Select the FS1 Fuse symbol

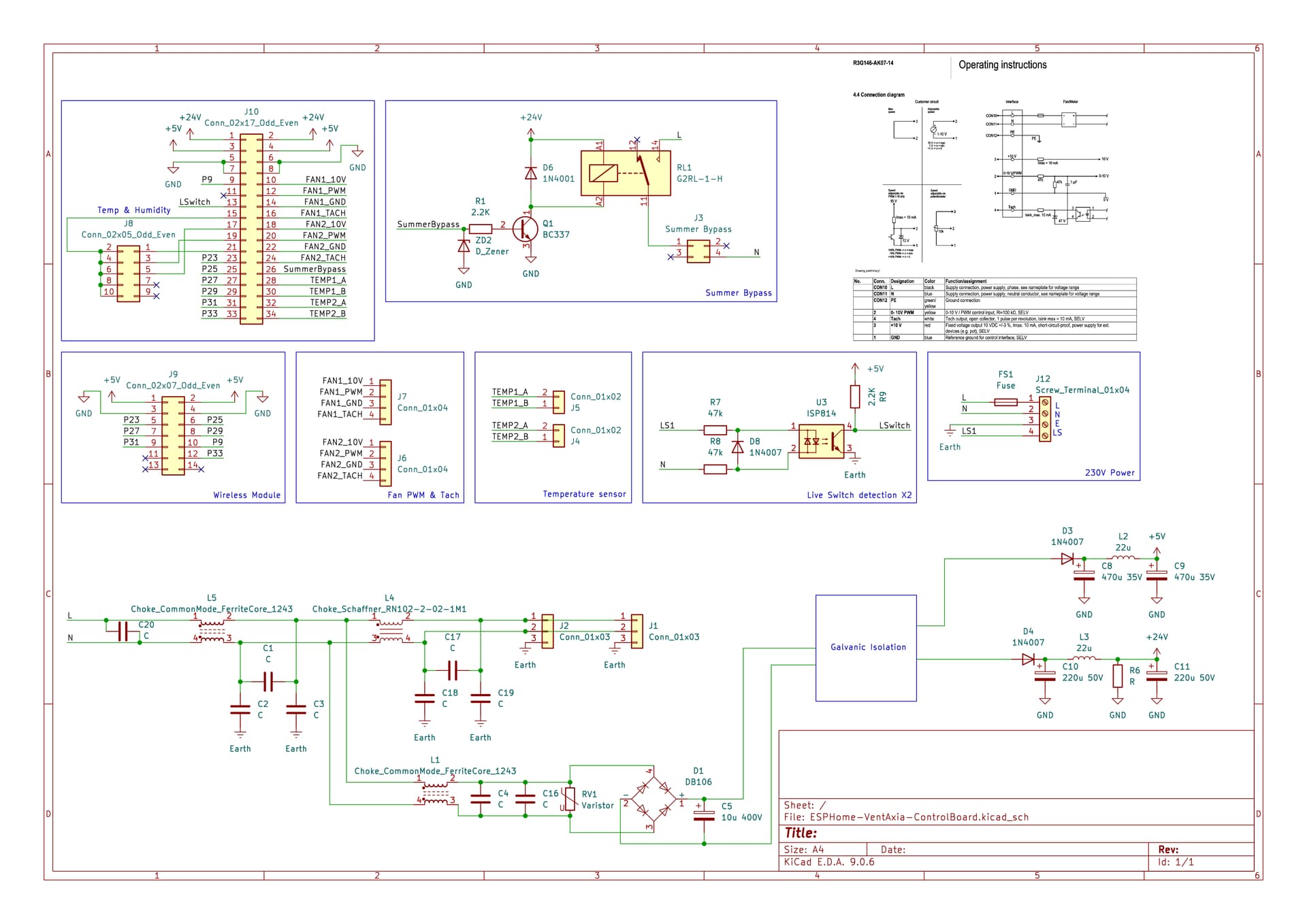pos(1005,402)
